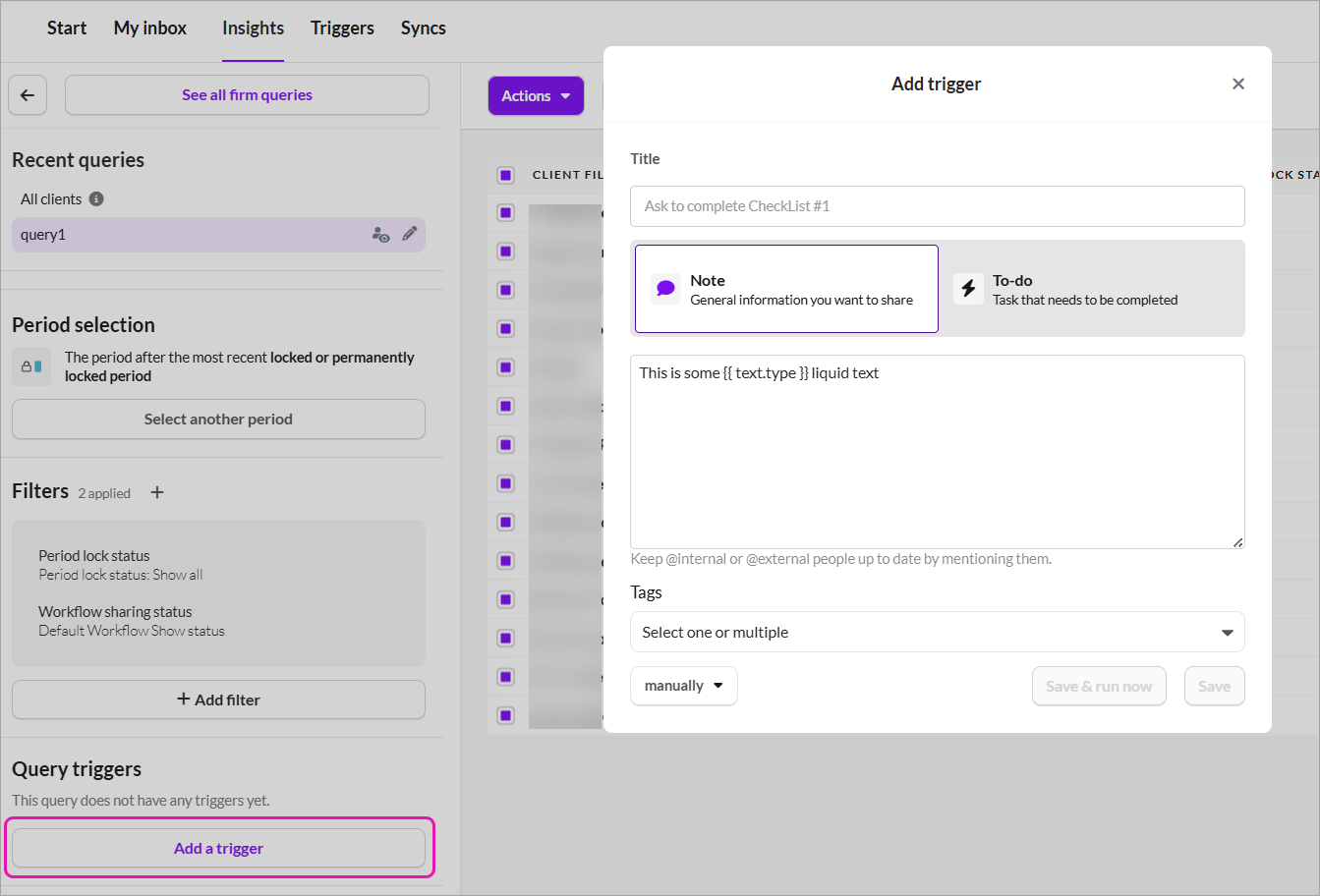1320x896 pixels.
Task: Select the Note trigger type
Action: click(x=786, y=289)
